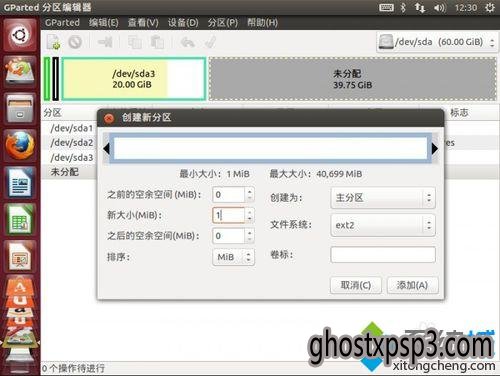Screen dimensions: 500x376
Task: Open the network indicator menu
Action: 420,7
